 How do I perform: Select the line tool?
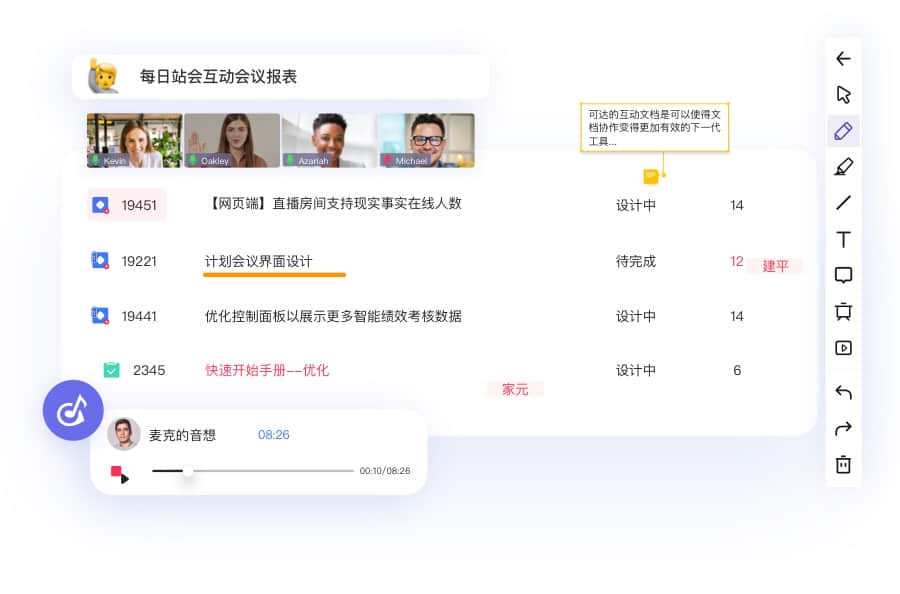click(x=843, y=203)
